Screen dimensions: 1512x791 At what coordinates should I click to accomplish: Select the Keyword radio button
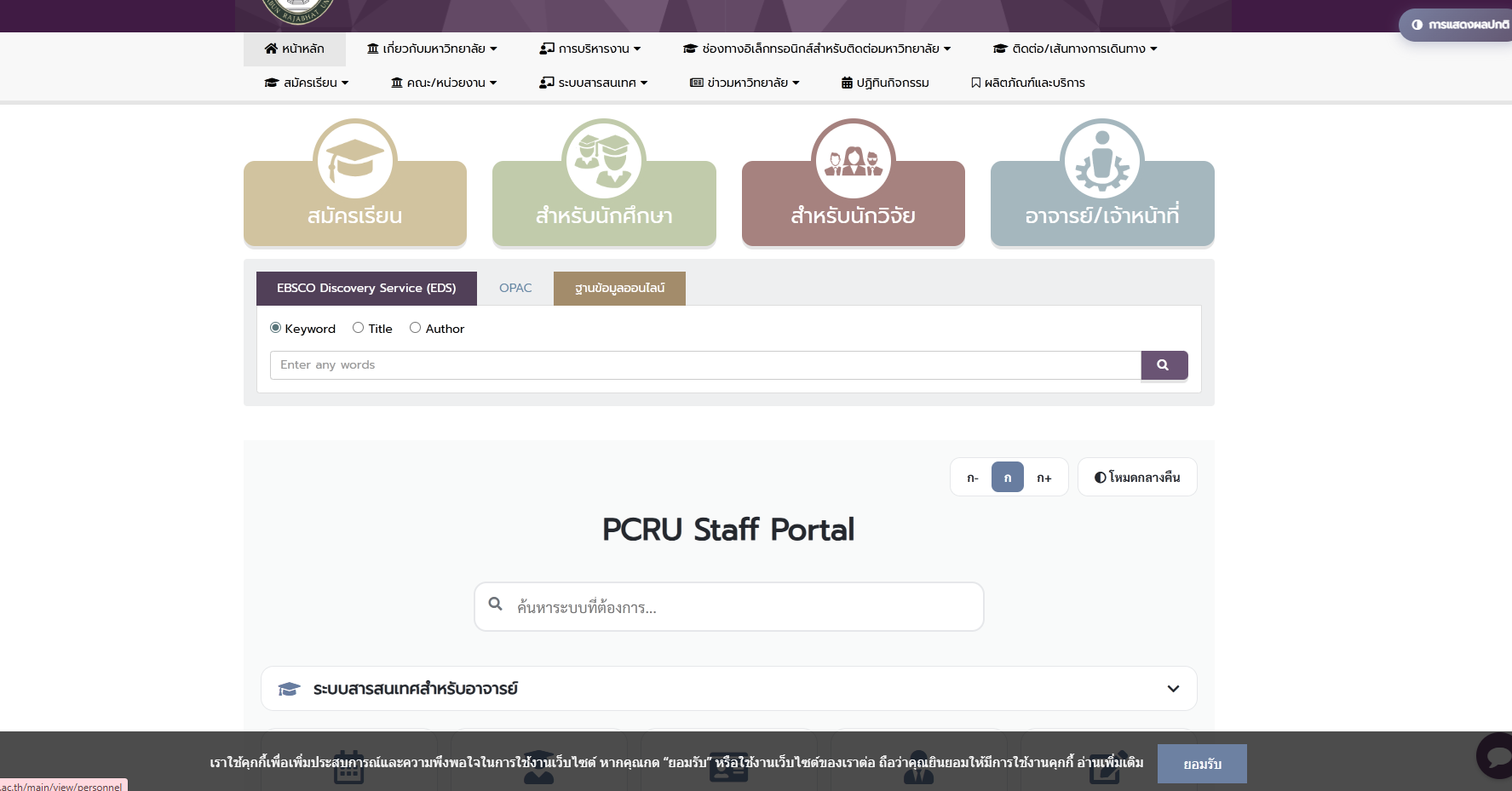[x=276, y=328]
